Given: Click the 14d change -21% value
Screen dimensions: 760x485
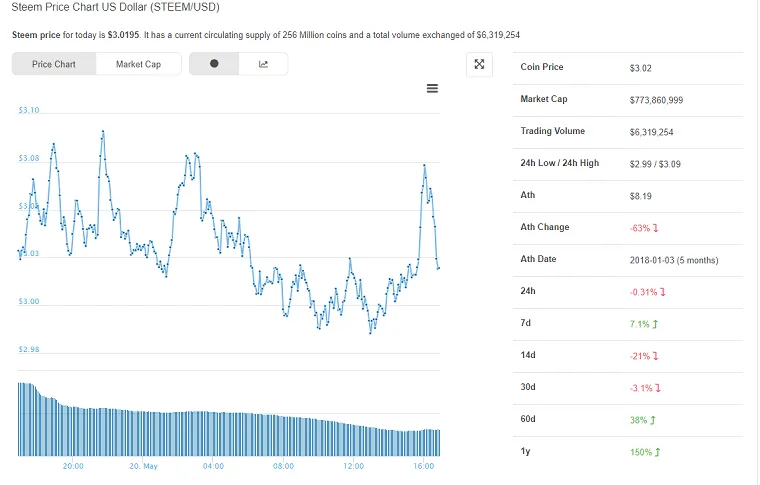Looking at the screenshot, I should (644, 356).
